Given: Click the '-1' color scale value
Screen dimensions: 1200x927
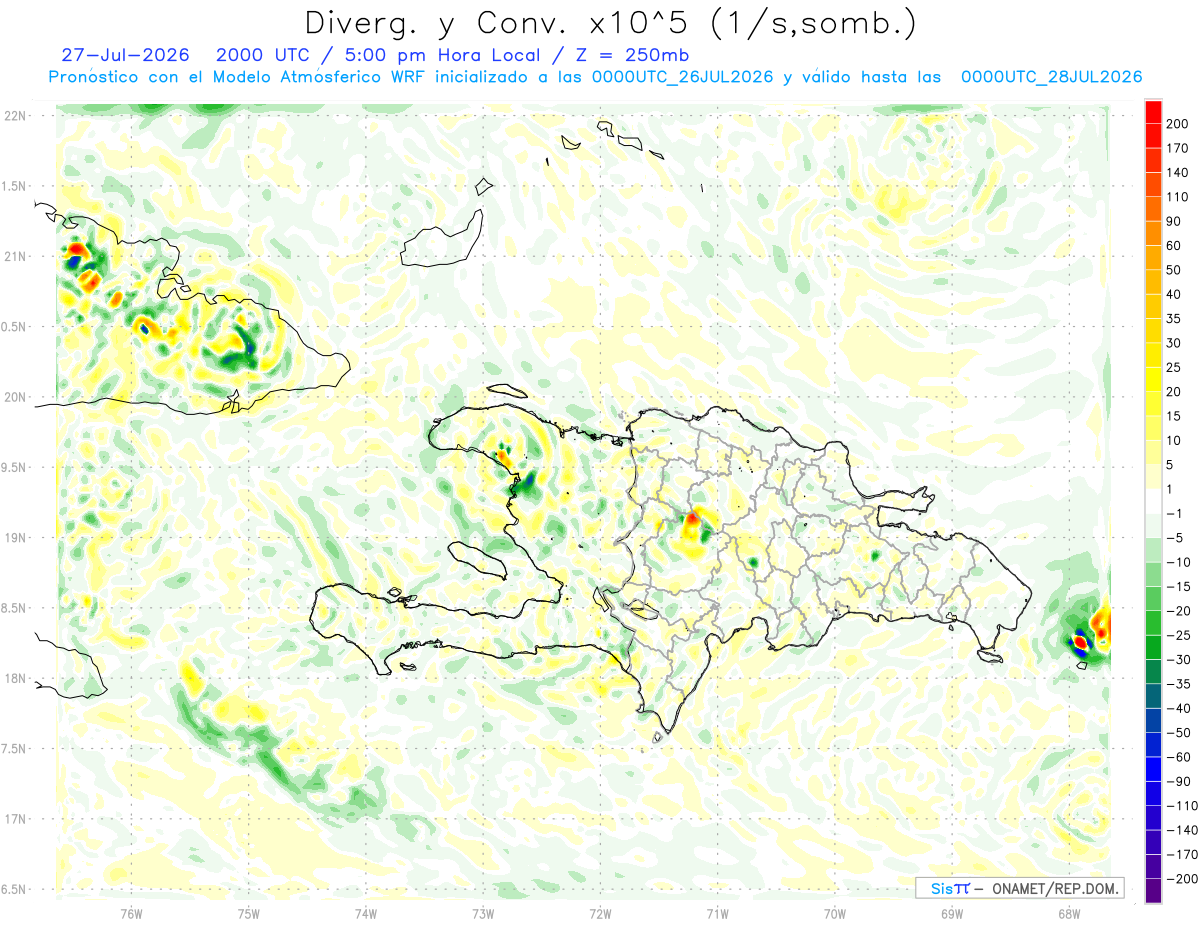Looking at the screenshot, I should coord(1174,513).
